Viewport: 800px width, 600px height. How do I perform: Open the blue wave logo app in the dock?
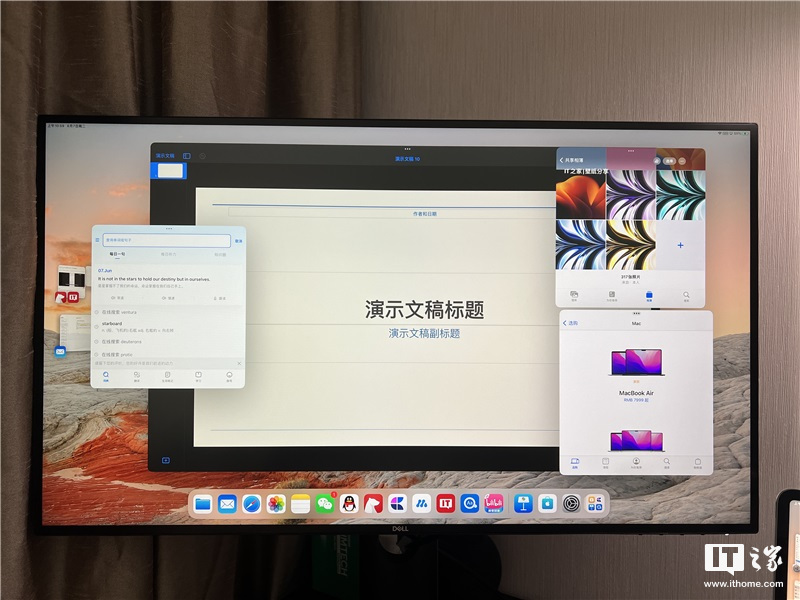[x=421, y=504]
